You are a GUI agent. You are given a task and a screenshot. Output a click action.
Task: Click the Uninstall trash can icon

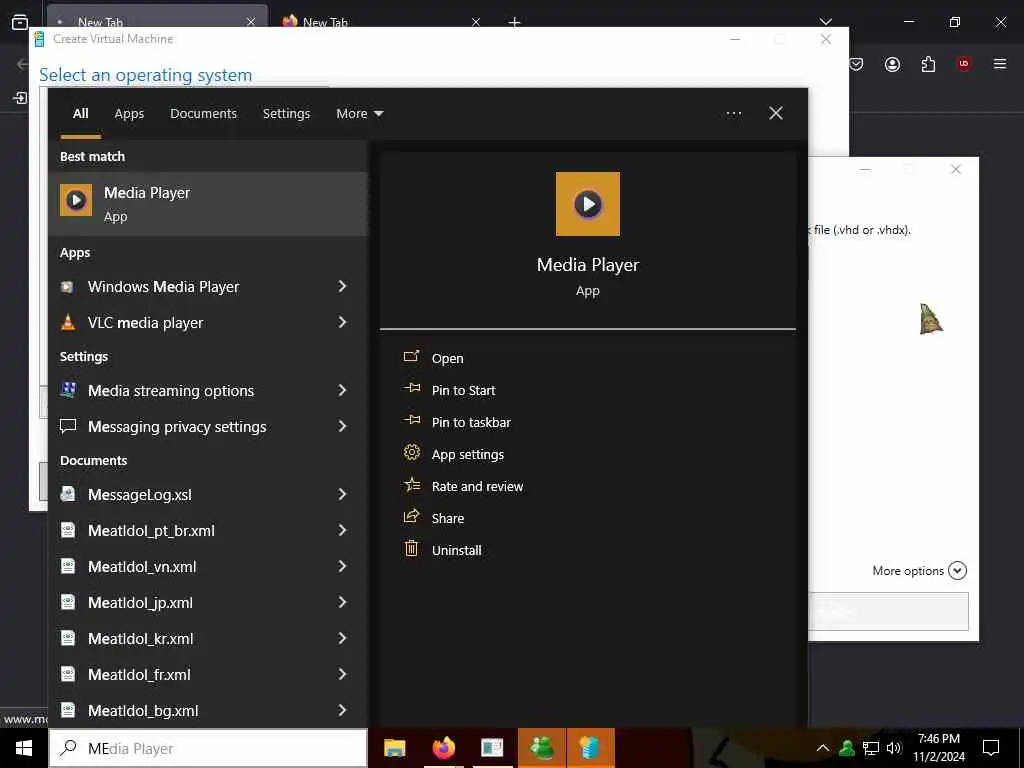pos(411,549)
